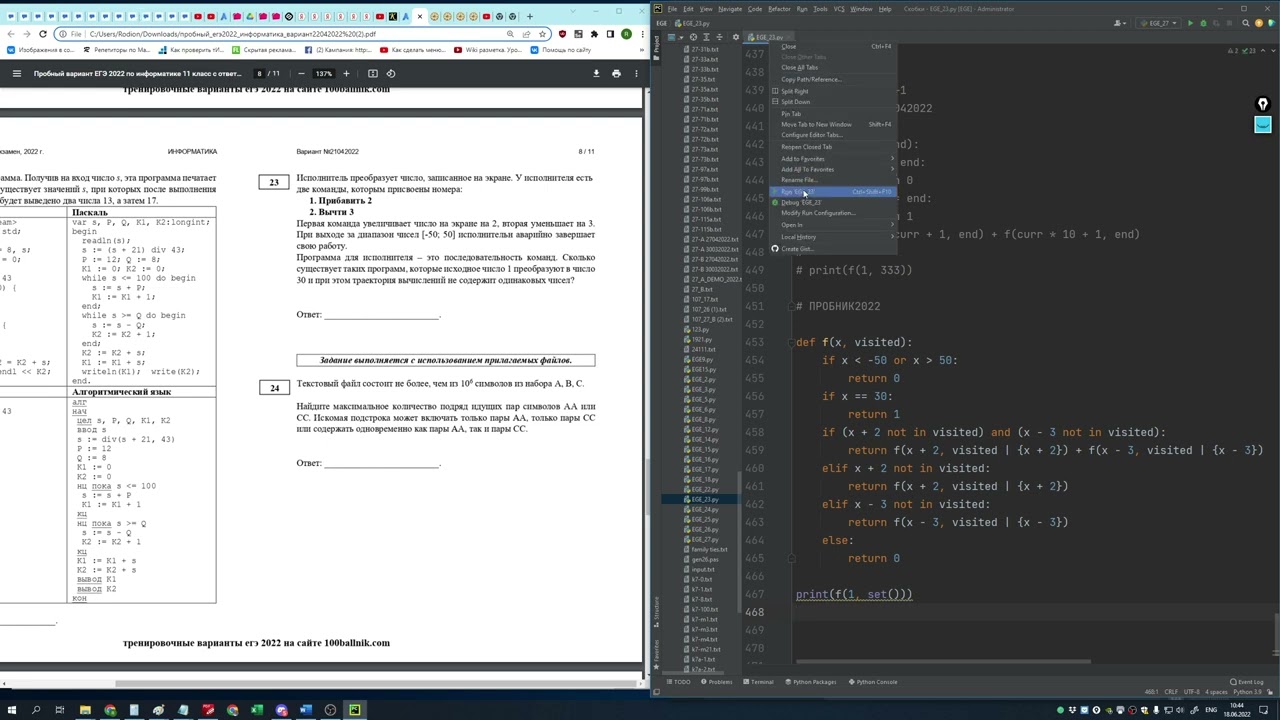Open user account dropdown in PyCharm toolbar
The height and width of the screenshot is (720, 1280).
tap(1120, 23)
